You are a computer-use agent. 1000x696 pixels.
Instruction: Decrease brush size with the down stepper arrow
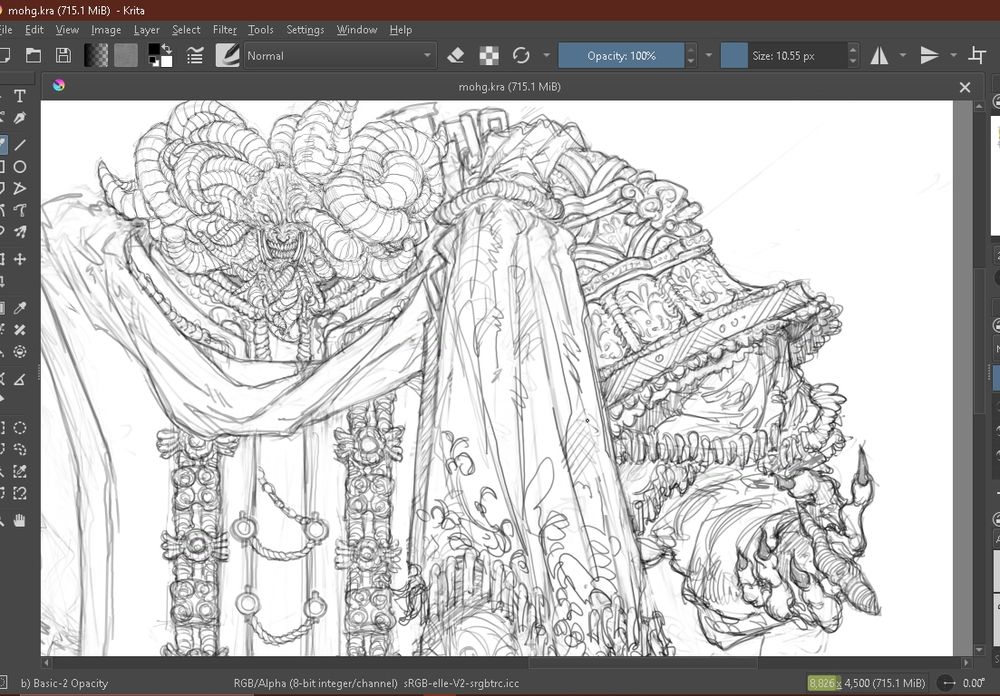tap(853, 62)
